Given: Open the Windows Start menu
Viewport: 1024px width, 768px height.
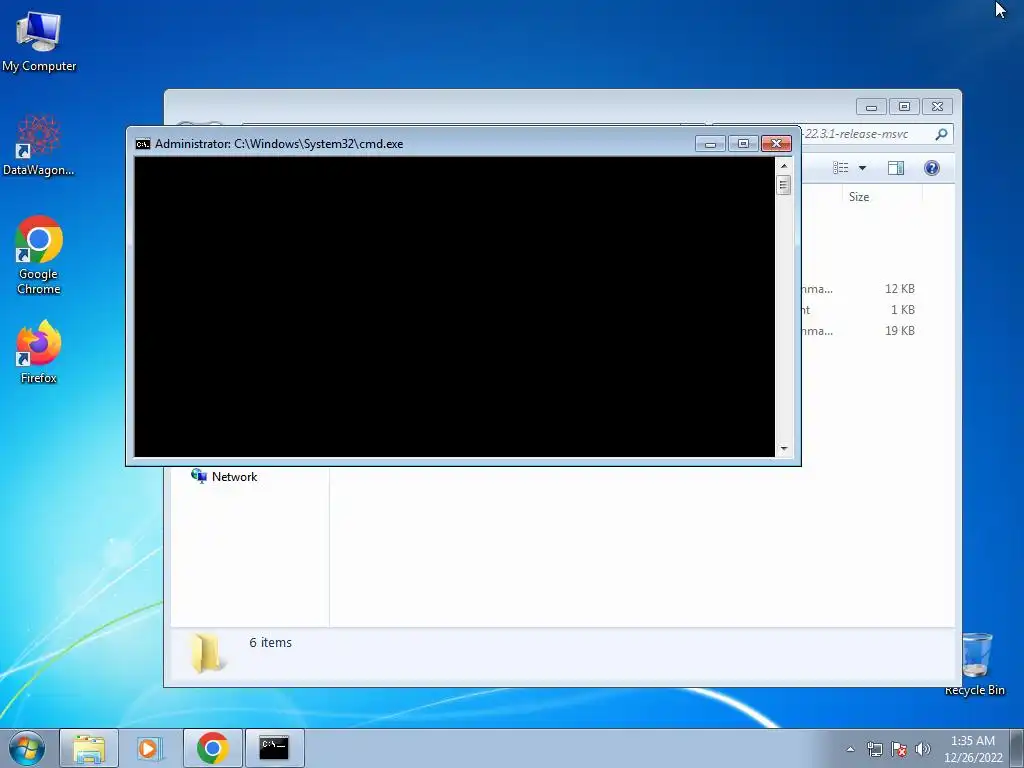Looking at the screenshot, I should point(27,748).
